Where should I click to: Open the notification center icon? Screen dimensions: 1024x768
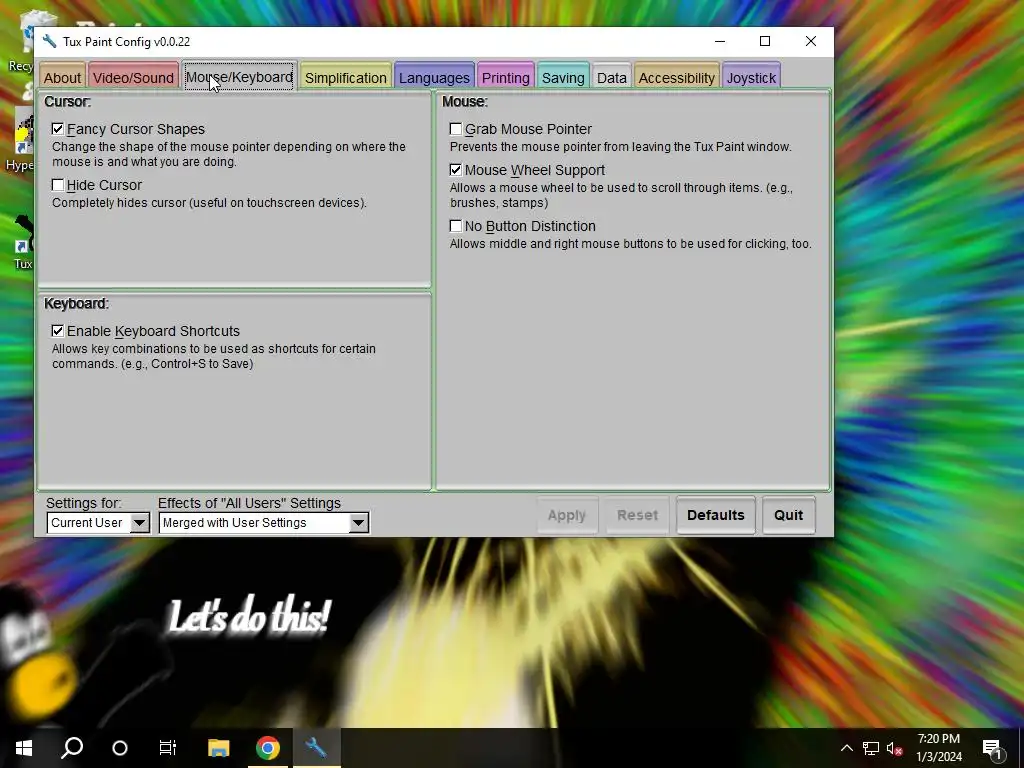pyautogui.click(x=993, y=748)
